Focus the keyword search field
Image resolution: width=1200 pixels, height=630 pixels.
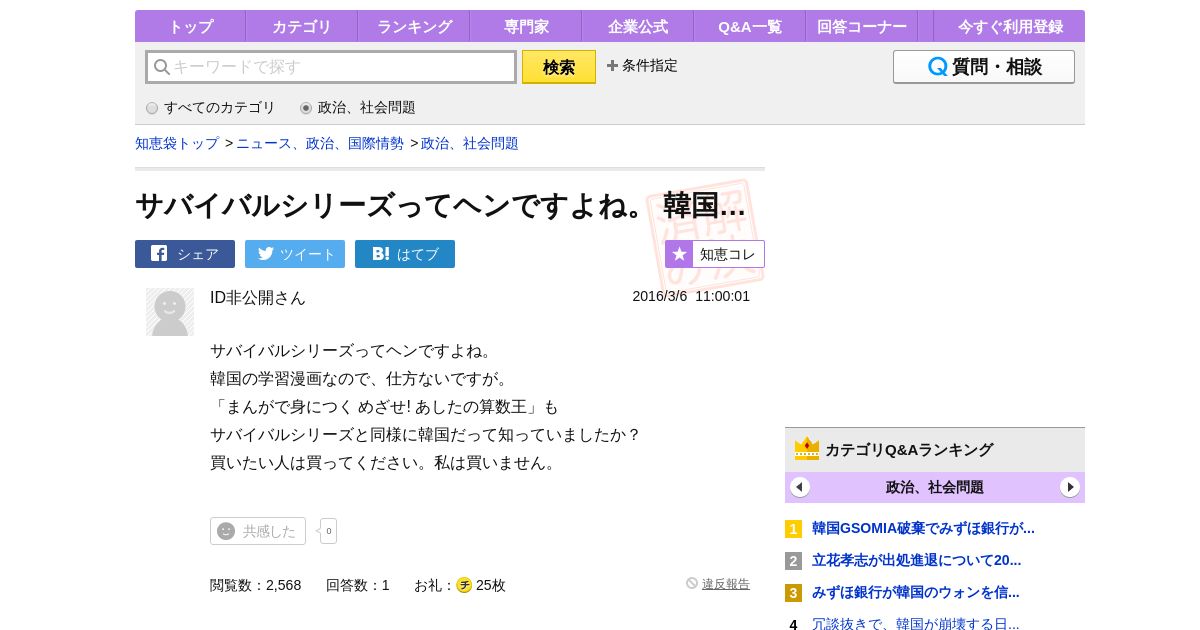point(331,67)
